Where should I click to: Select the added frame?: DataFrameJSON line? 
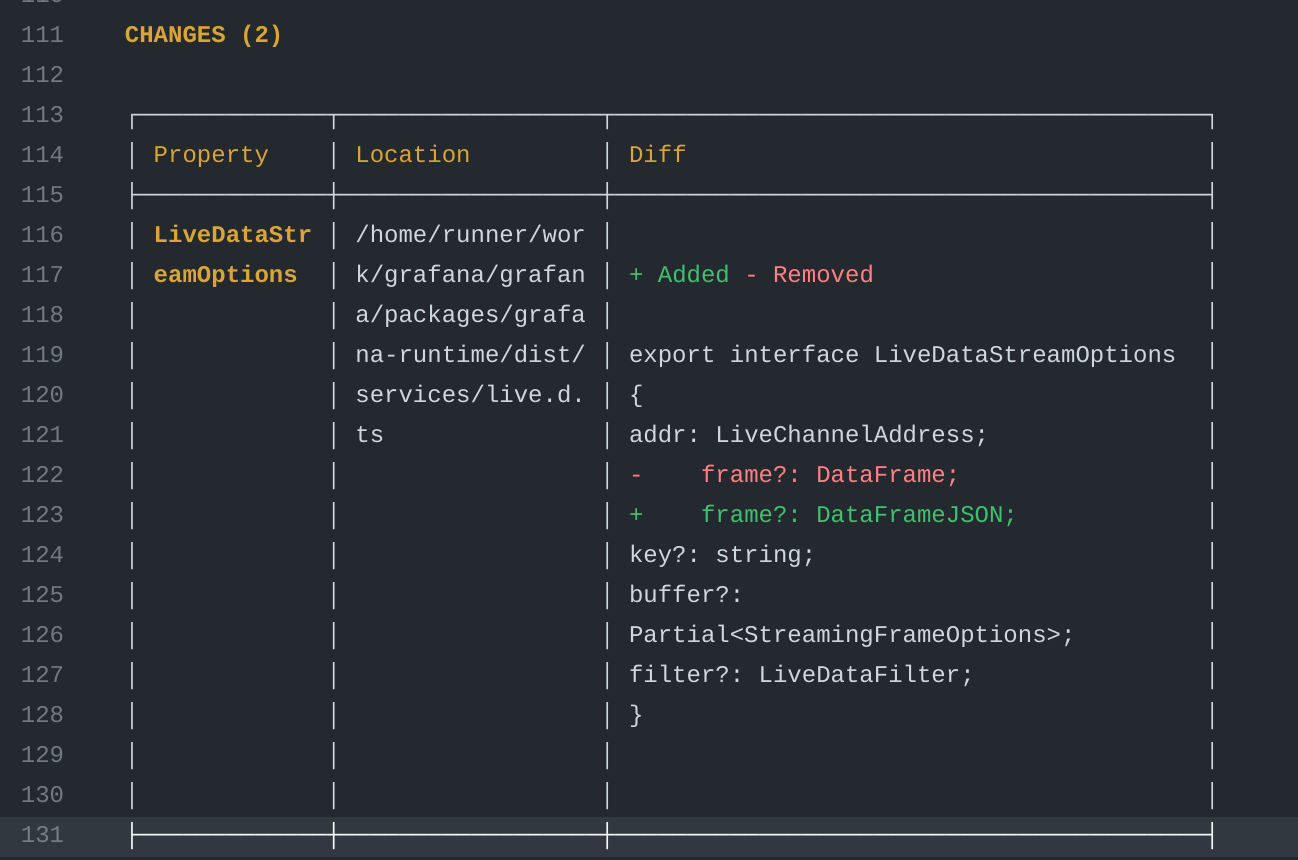pos(820,514)
